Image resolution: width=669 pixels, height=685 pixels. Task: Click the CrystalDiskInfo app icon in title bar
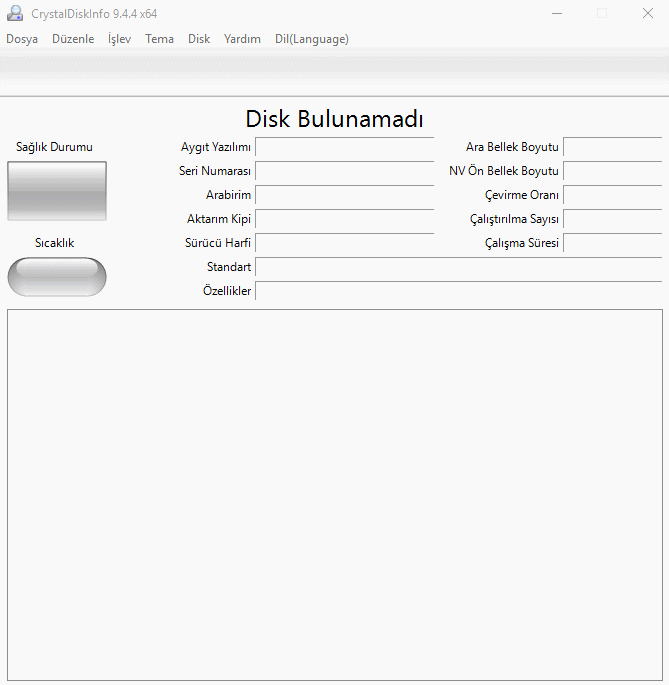pos(15,14)
